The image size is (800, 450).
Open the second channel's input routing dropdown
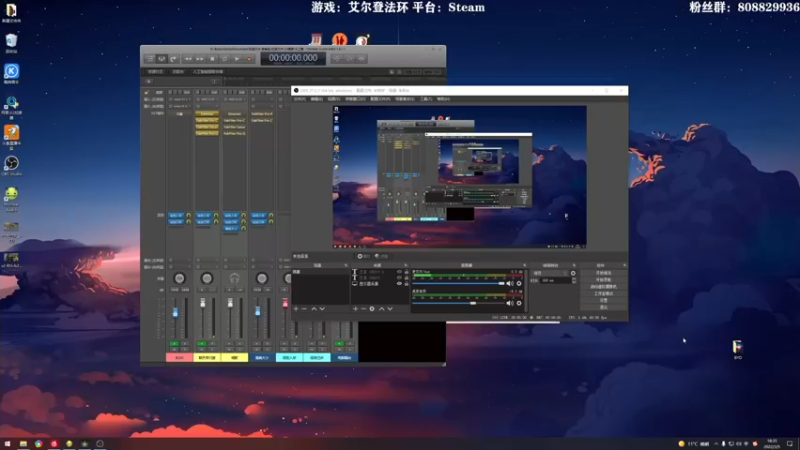(207, 99)
